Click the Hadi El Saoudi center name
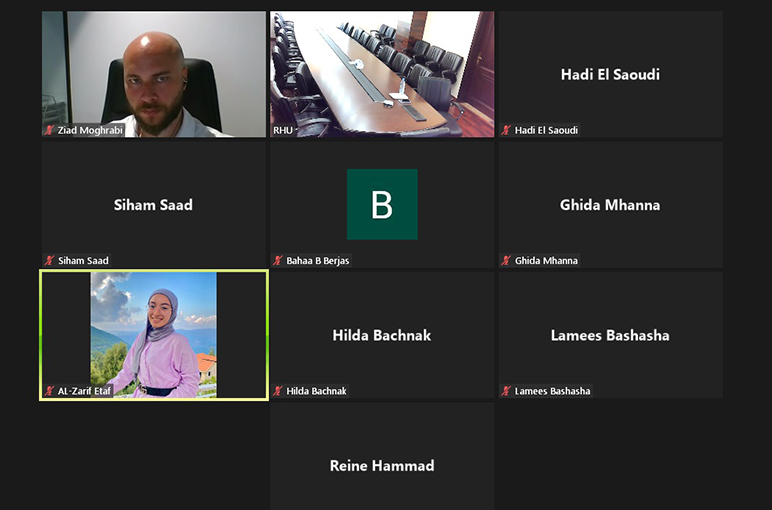 (x=611, y=74)
